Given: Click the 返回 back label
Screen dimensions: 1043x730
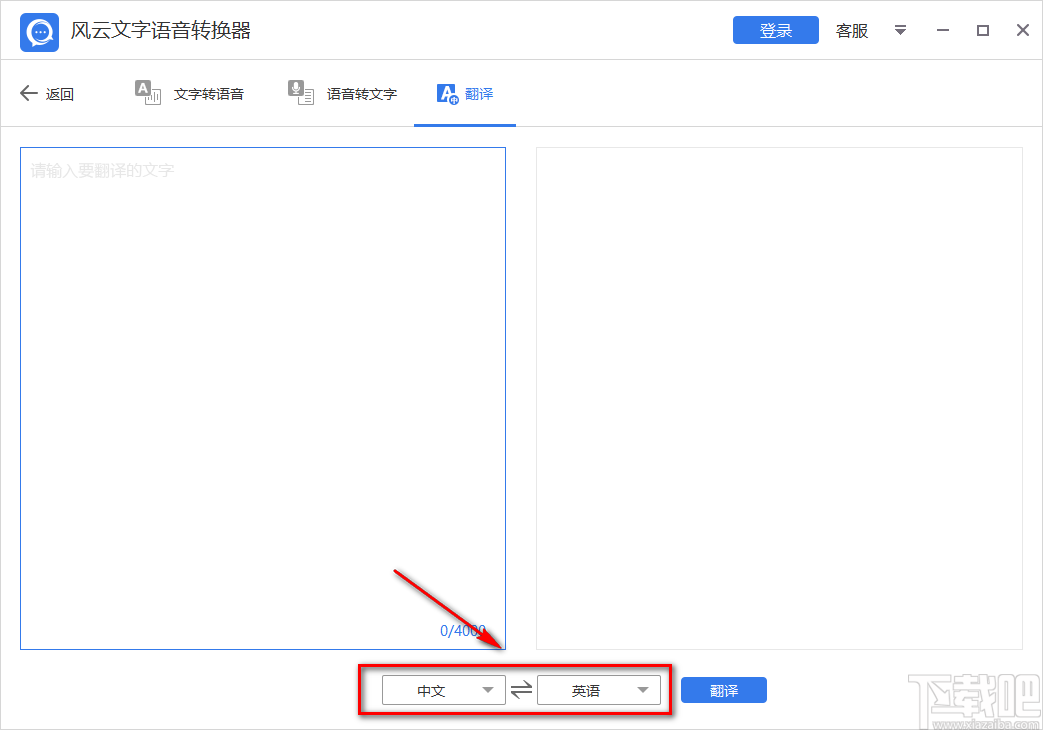Looking at the screenshot, I should tap(60, 94).
